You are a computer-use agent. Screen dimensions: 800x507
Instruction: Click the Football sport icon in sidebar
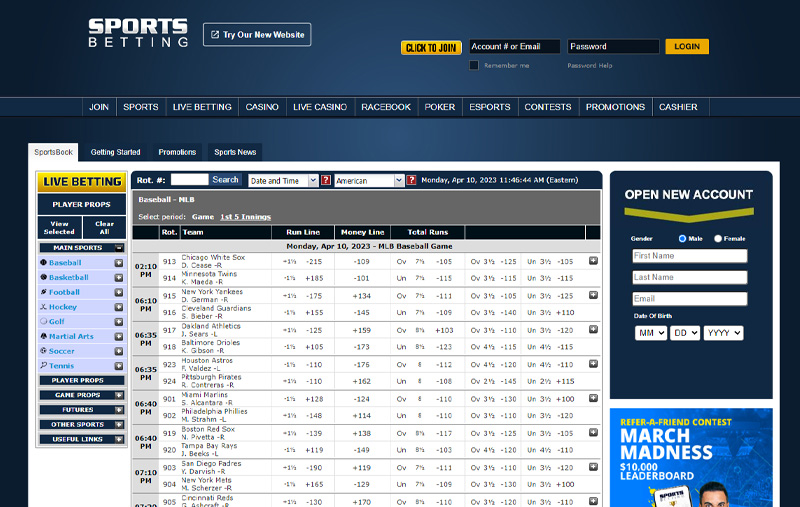click(x=43, y=292)
